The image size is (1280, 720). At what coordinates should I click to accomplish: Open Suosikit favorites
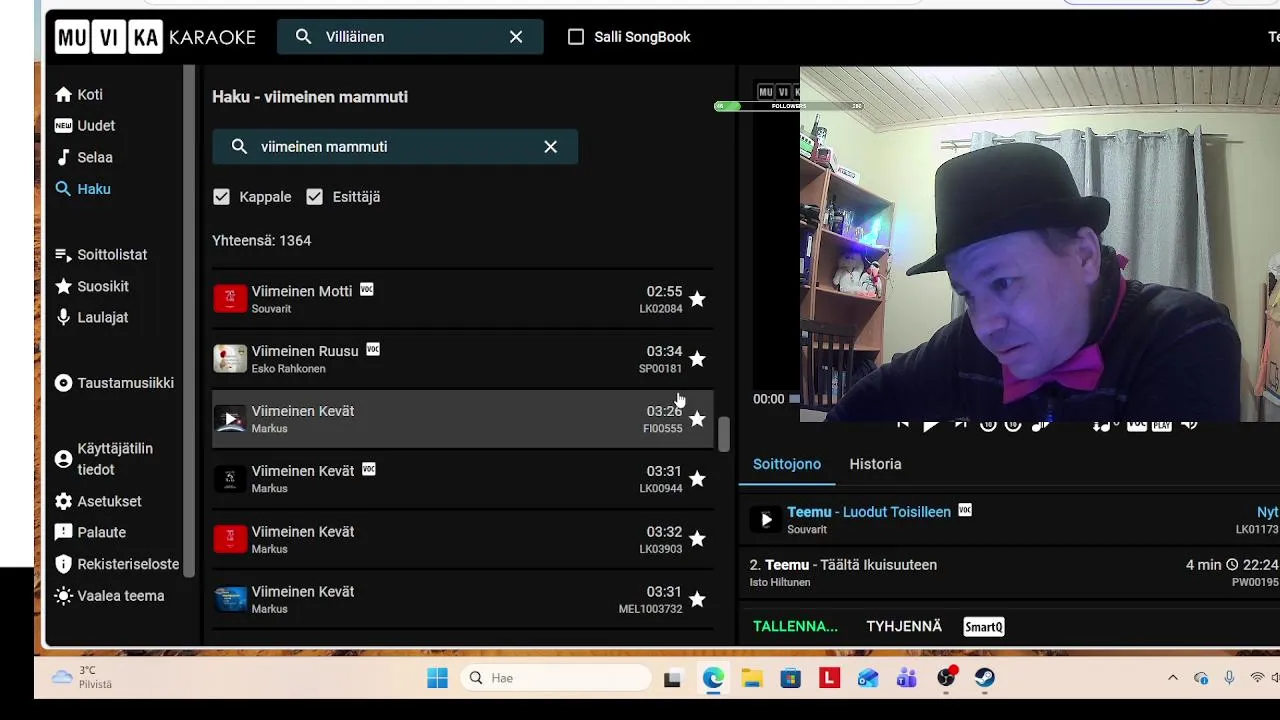click(x=92, y=286)
